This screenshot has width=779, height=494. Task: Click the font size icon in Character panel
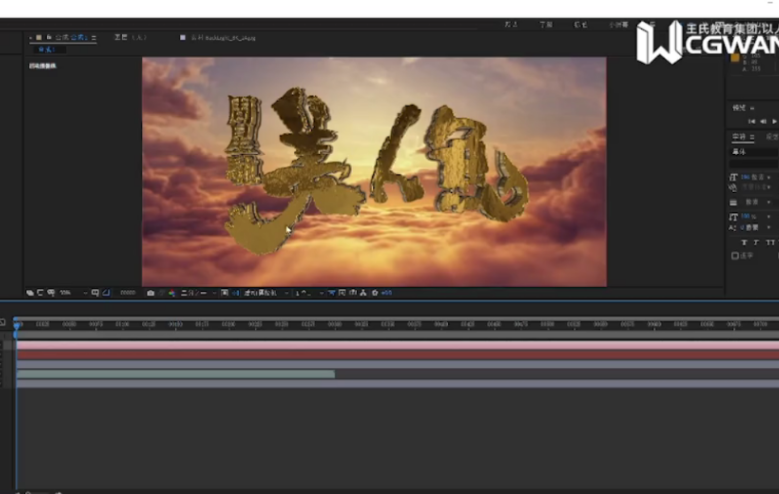[x=734, y=177]
